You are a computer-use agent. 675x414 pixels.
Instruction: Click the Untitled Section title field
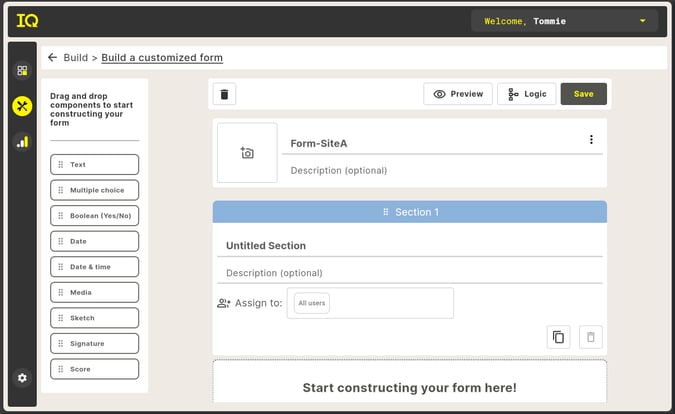click(x=410, y=246)
